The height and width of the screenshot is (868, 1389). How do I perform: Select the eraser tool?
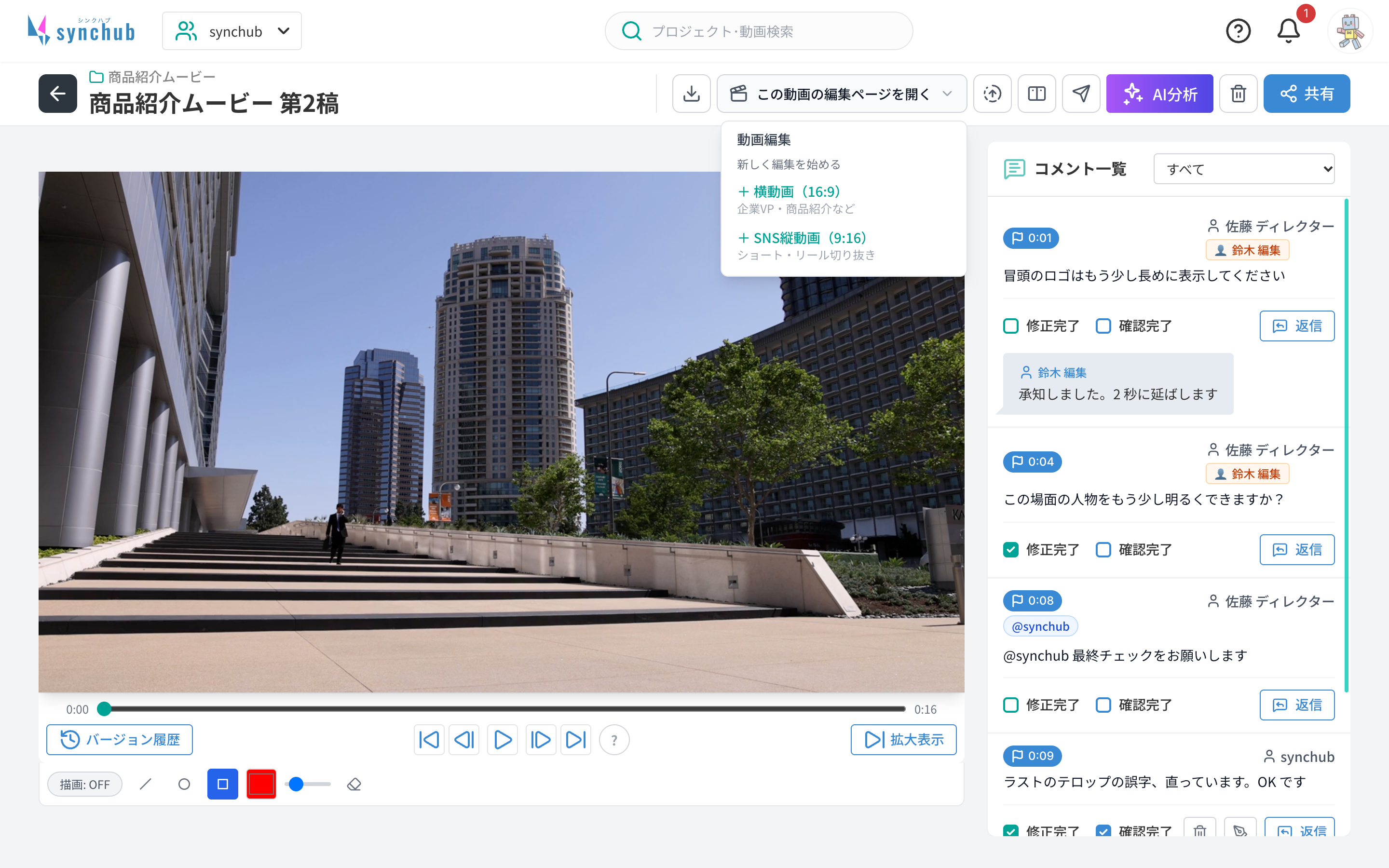click(x=354, y=784)
